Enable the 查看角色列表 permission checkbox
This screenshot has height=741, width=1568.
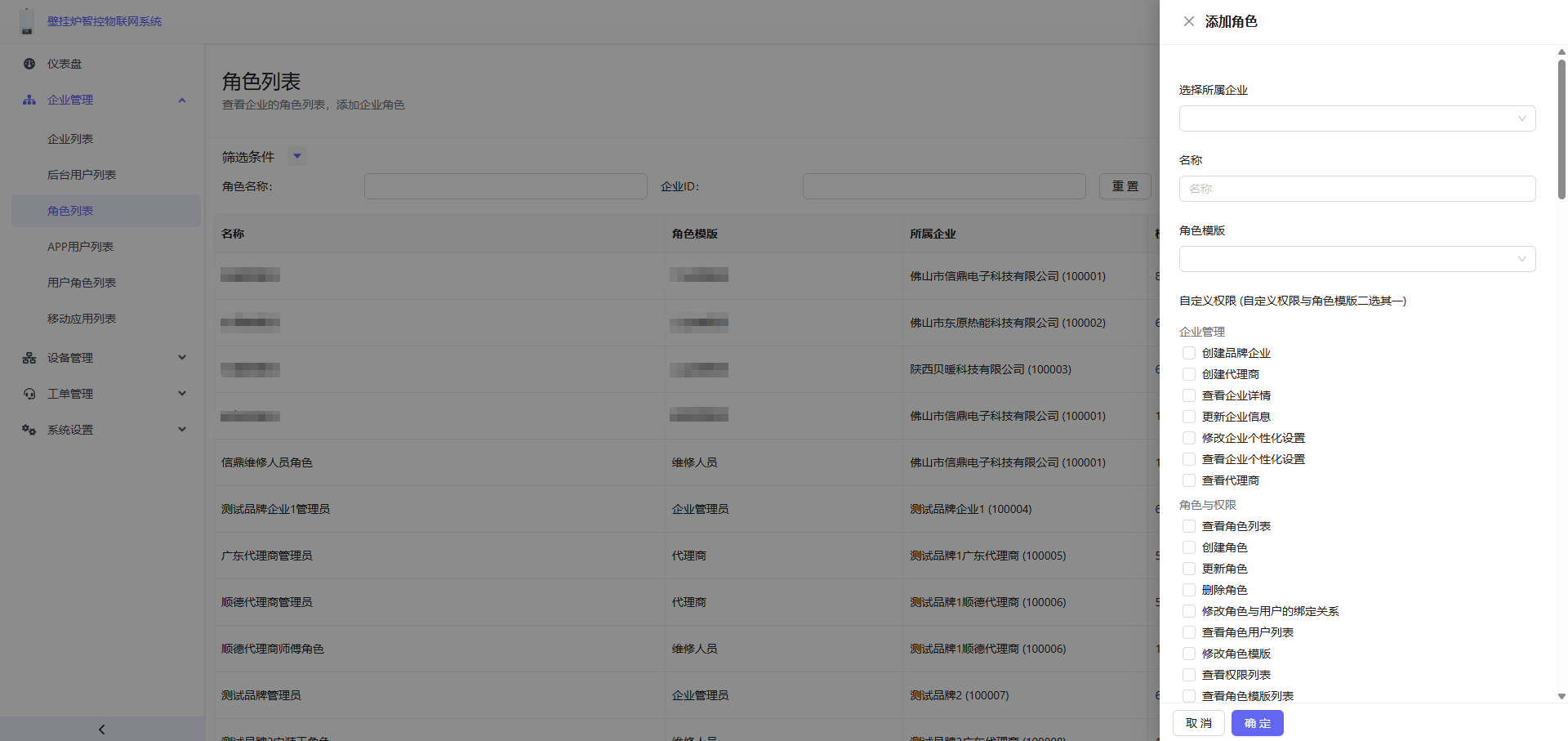(x=1189, y=526)
